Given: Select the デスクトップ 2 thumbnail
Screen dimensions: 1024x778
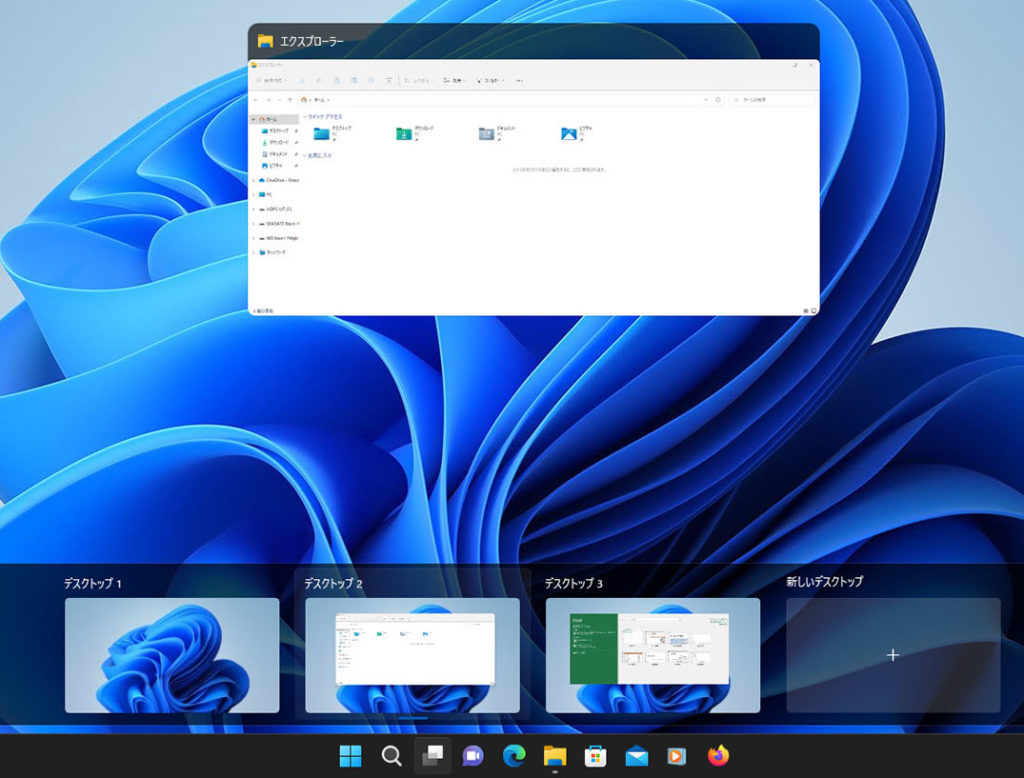Looking at the screenshot, I should coord(412,655).
